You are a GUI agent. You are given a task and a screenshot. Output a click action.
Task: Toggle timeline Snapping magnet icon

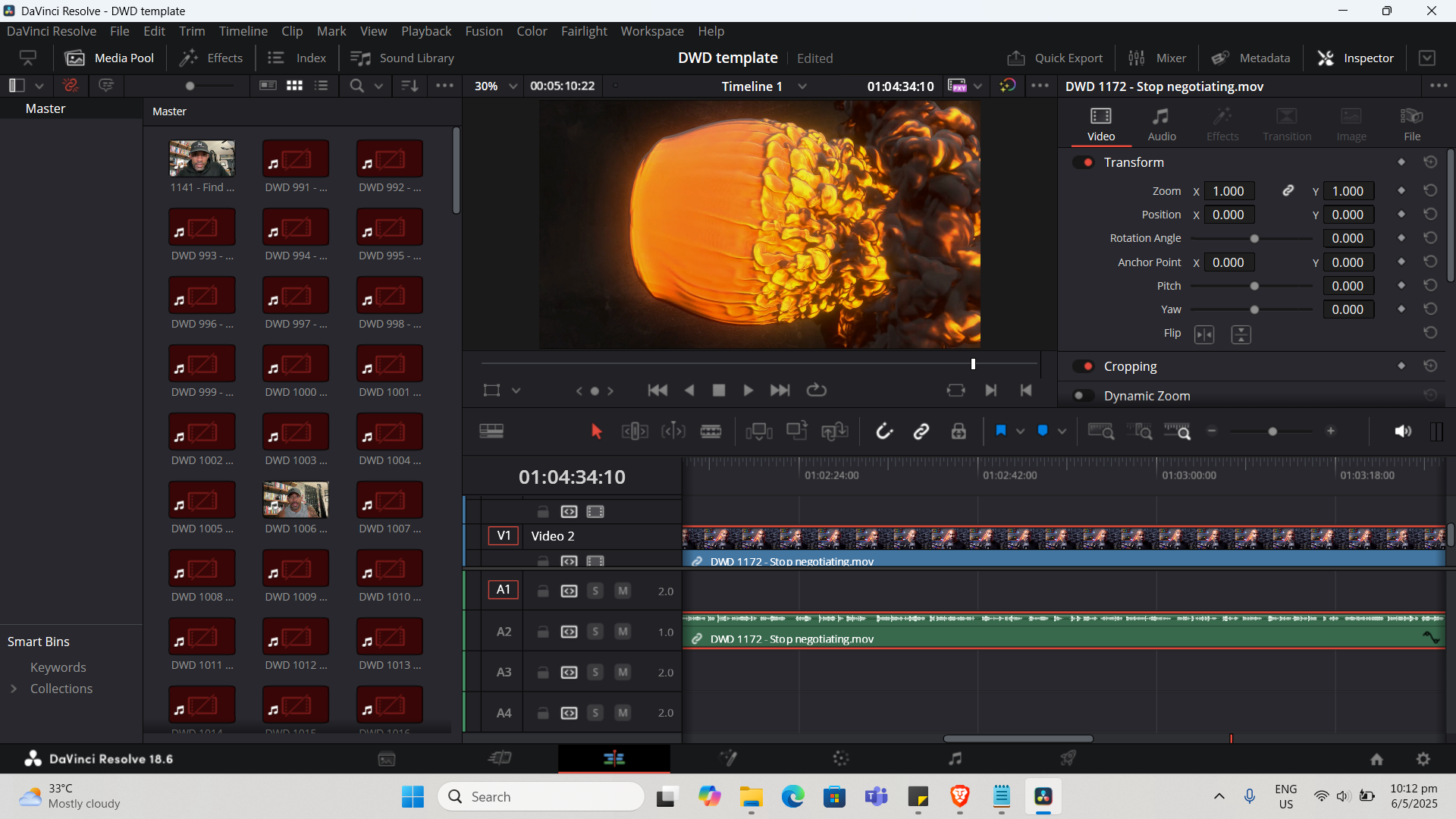(884, 431)
